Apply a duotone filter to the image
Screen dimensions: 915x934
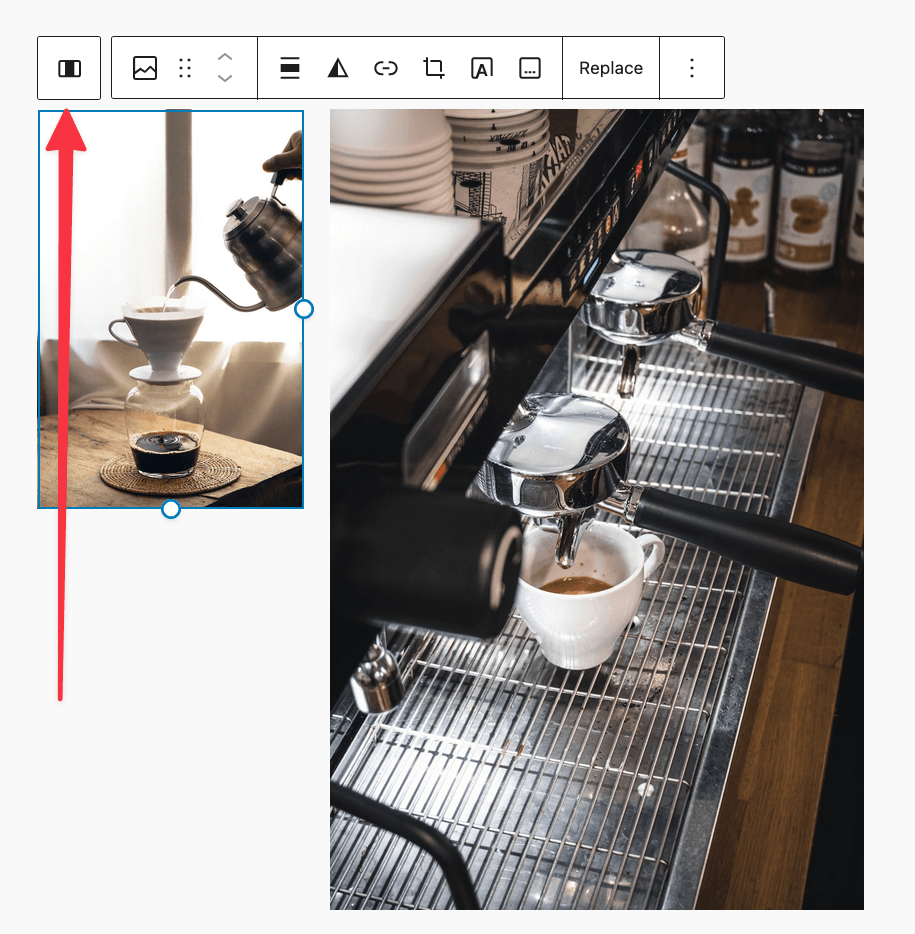pos(337,68)
